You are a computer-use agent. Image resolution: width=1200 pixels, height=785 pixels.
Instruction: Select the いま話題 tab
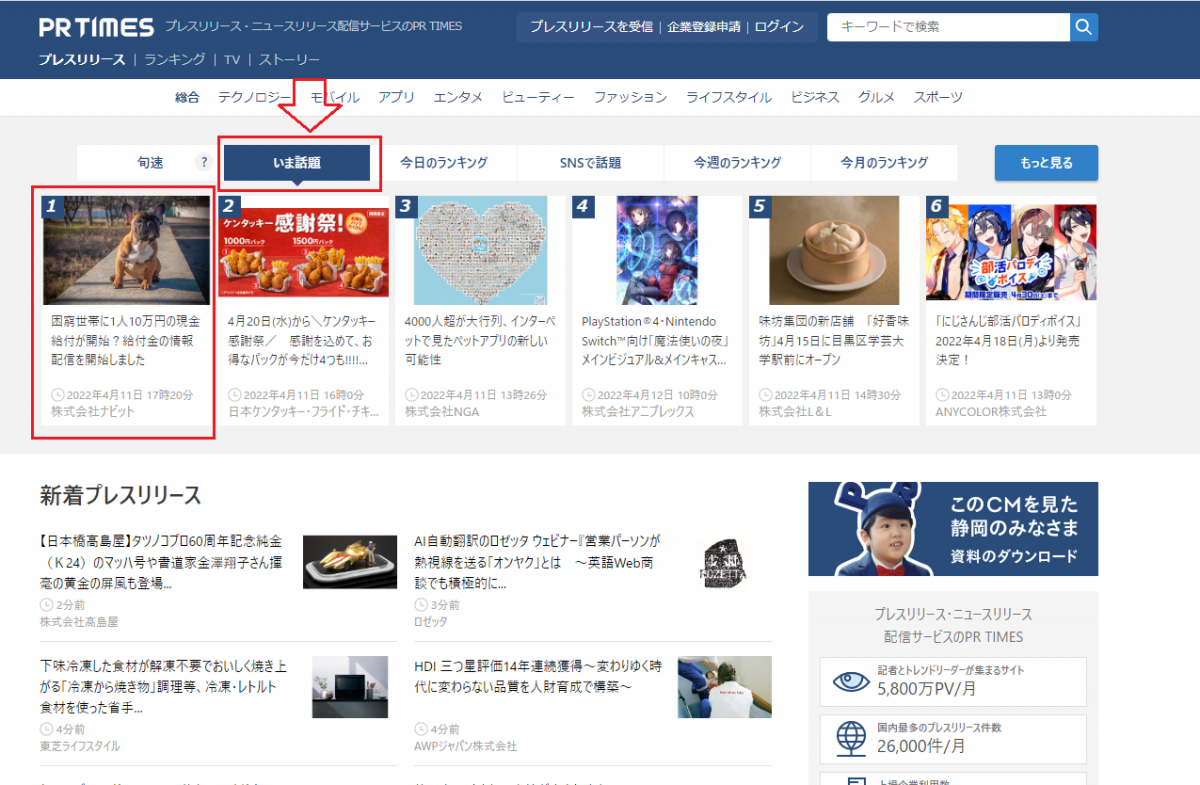[x=297, y=162]
